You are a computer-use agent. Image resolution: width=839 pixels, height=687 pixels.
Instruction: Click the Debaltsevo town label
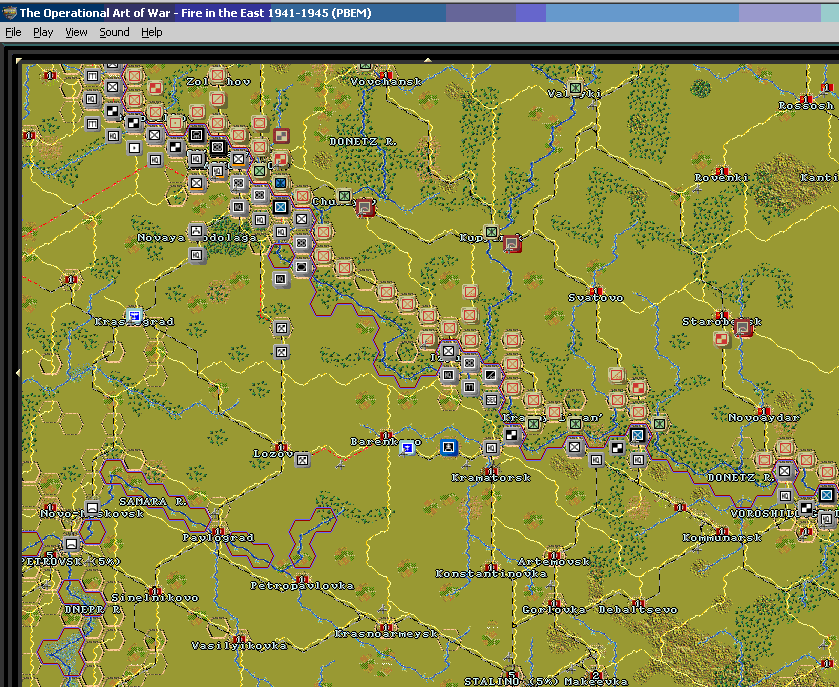click(x=638, y=609)
